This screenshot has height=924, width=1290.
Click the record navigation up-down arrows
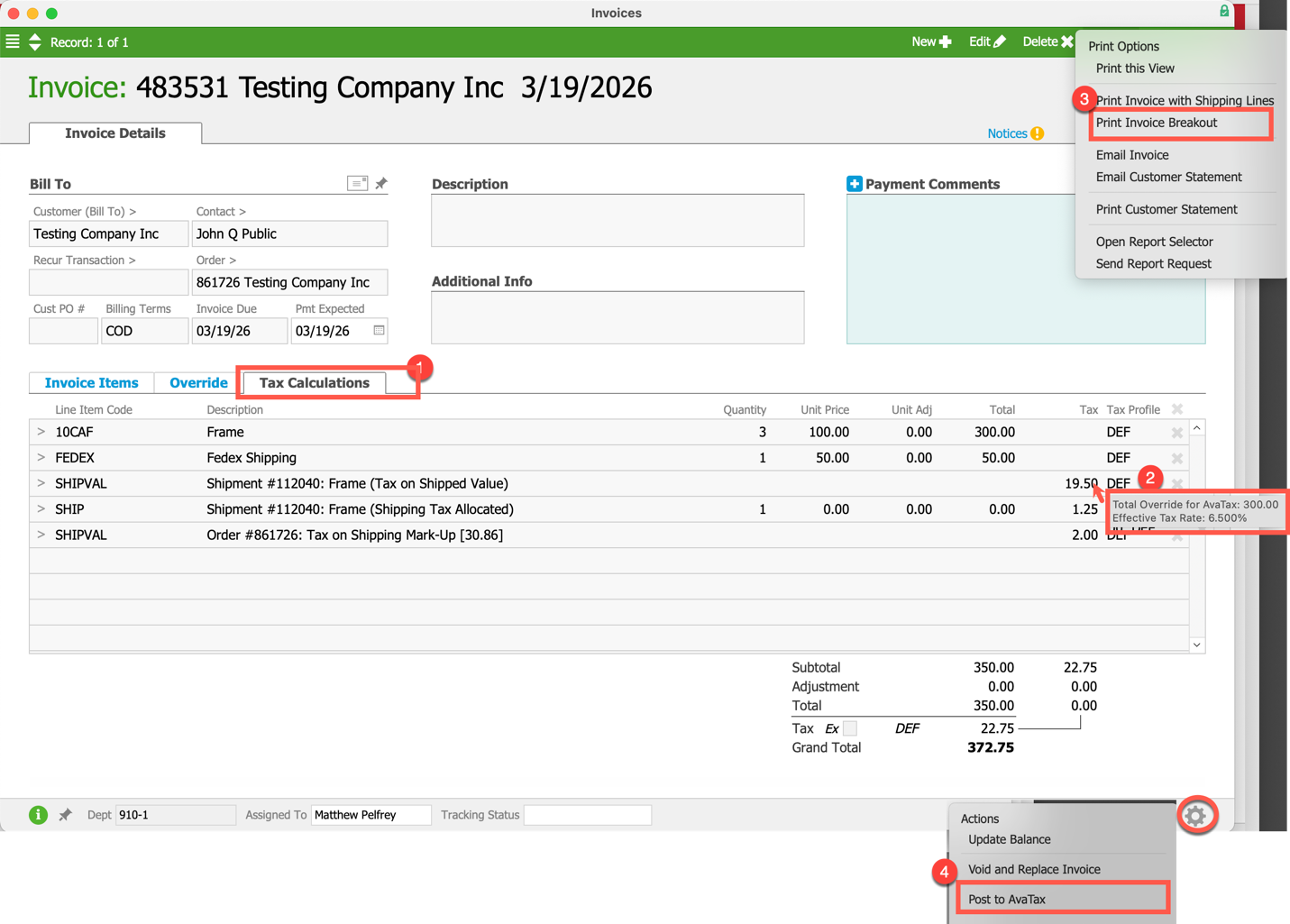pos(35,41)
